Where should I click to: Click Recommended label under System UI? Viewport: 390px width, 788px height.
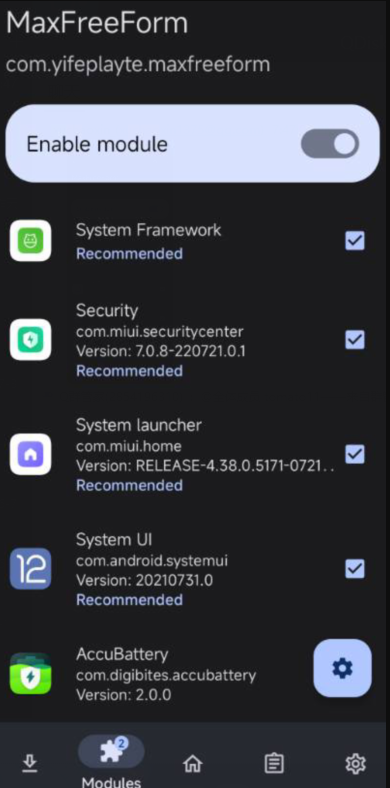[x=129, y=600]
